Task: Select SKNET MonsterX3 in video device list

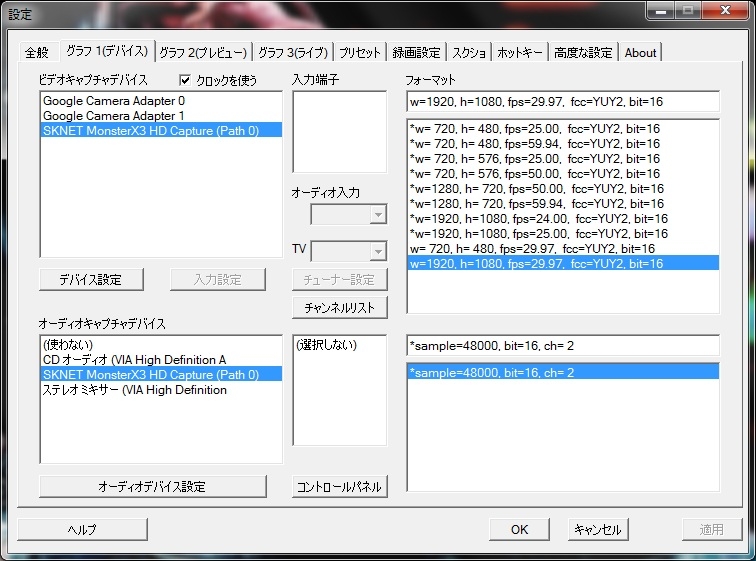Action: (161, 131)
